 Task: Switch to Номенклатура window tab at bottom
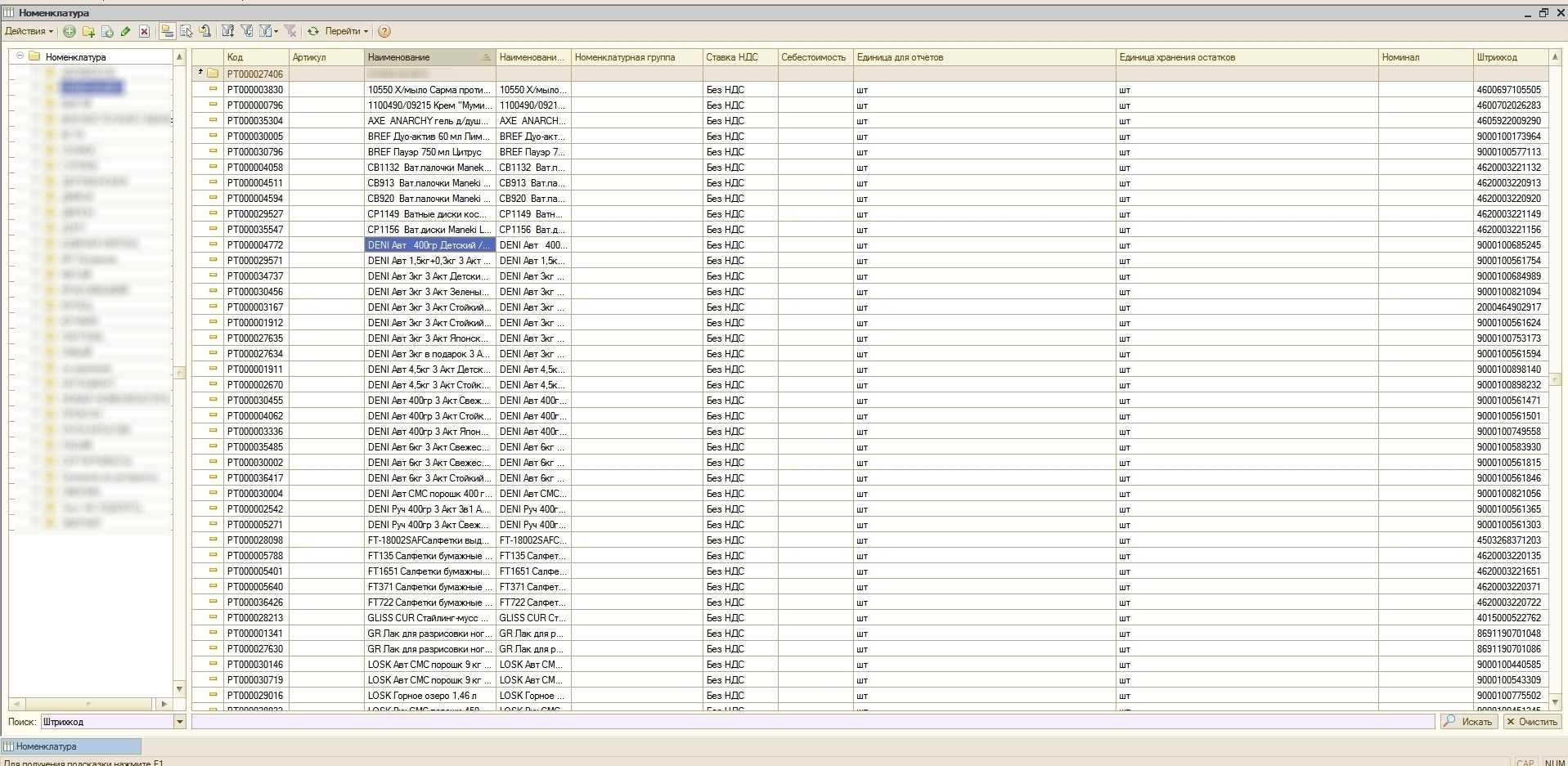coord(70,746)
